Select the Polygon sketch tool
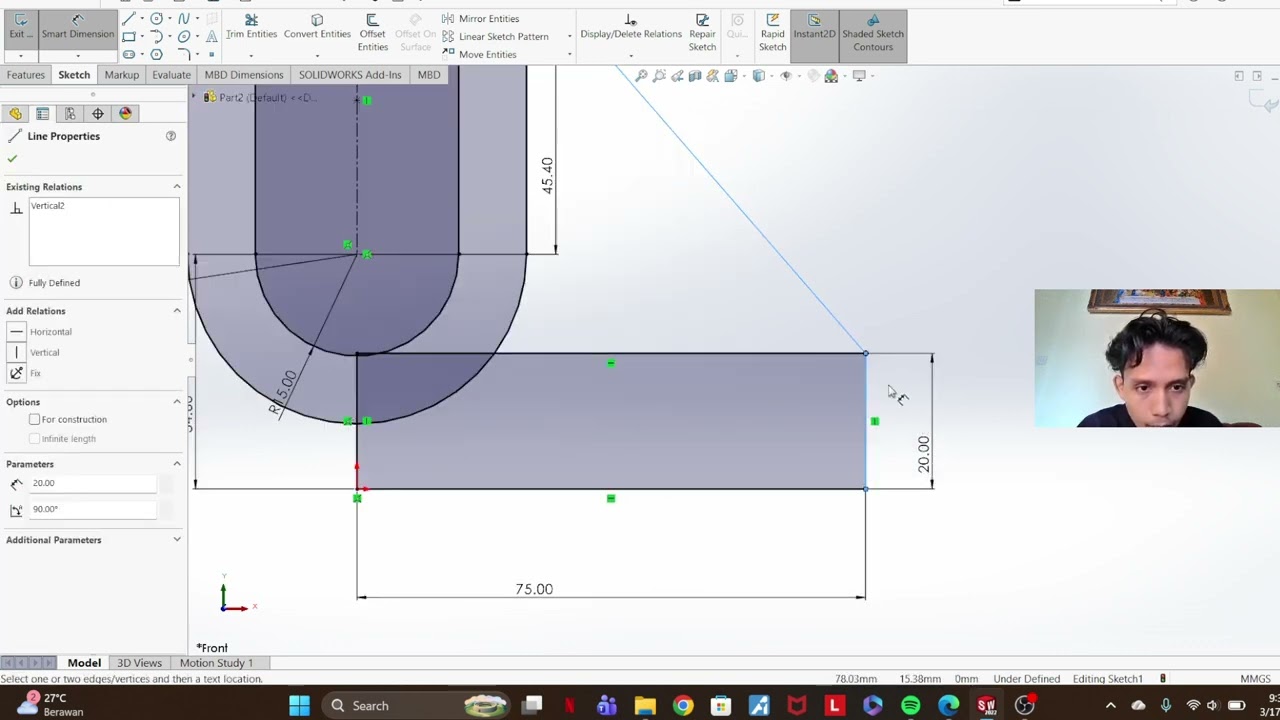Image resolution: width=1280 pixels, height=720 pixels. coord(157,54)
